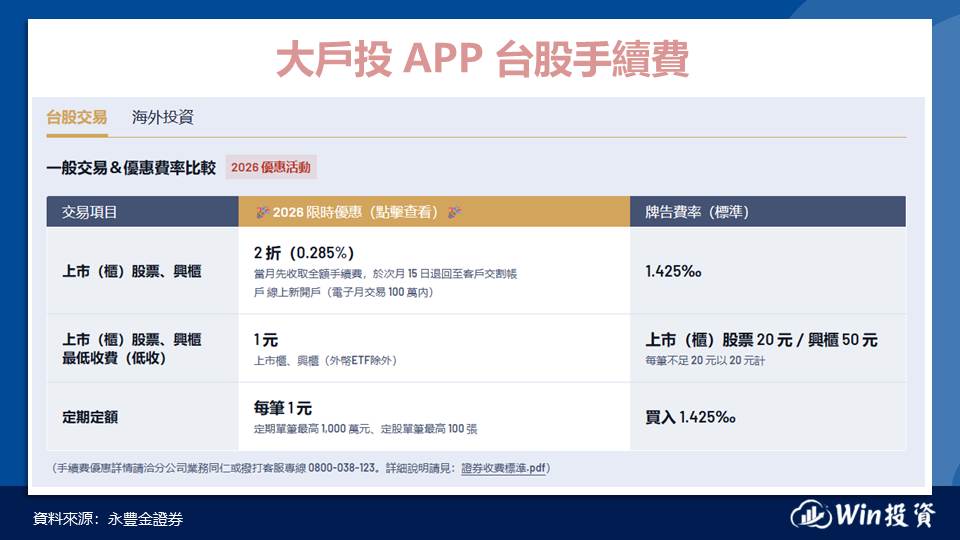The width and height of the screenshot is (960, 540).
Task: Open the 證券收費標準.pdf link
Action: click(x=503, y=467)
